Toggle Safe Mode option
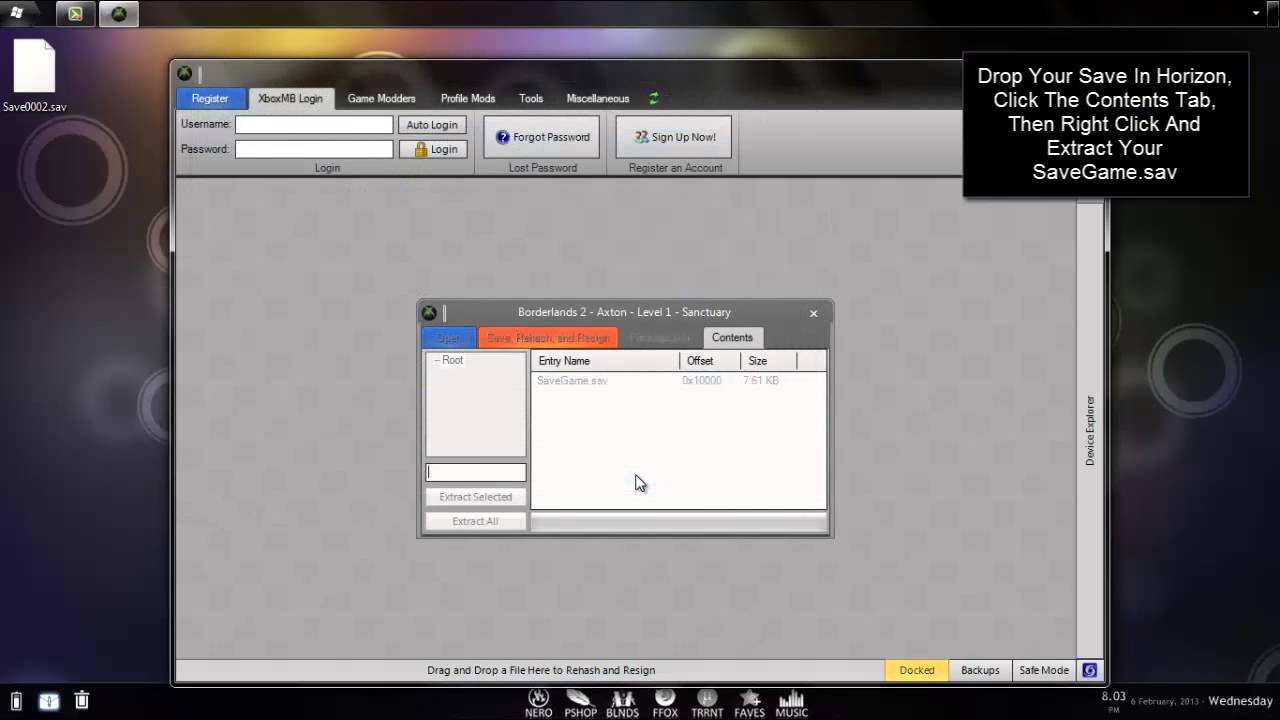The image size is (1280, 720). click(1044, 670)
